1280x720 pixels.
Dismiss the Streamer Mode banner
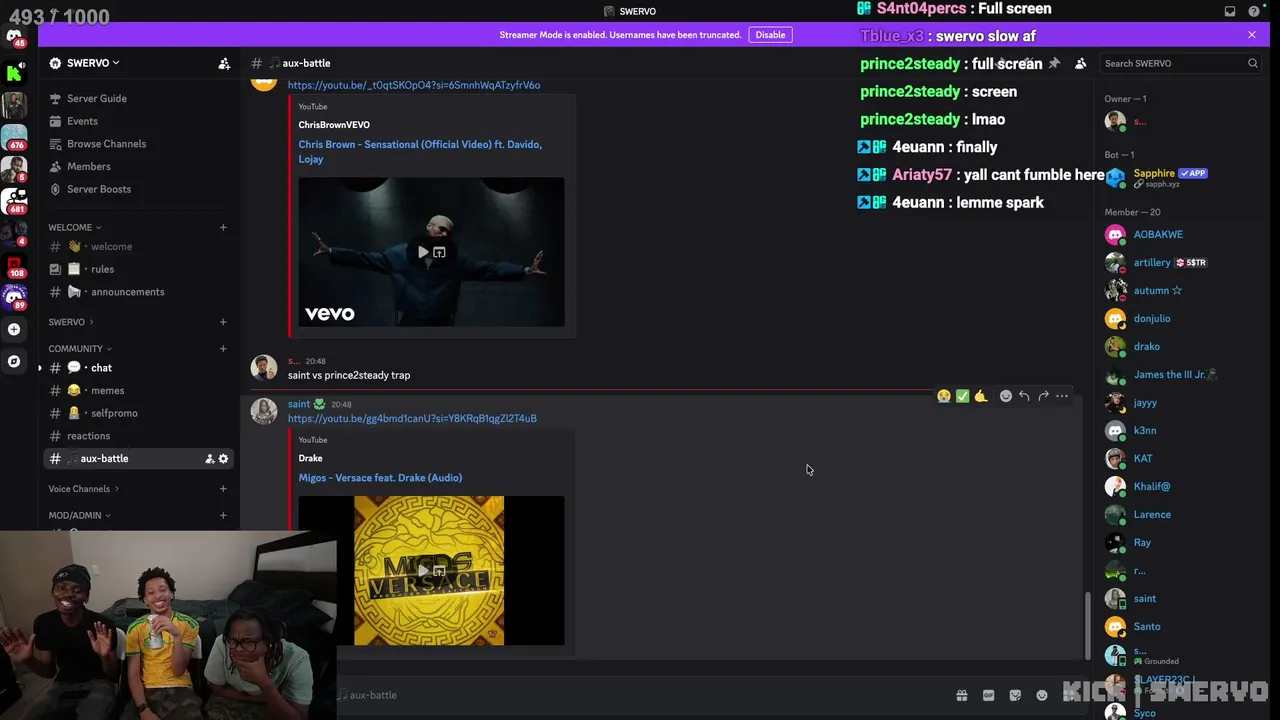pyautogui.click(x=1251, y=35)
